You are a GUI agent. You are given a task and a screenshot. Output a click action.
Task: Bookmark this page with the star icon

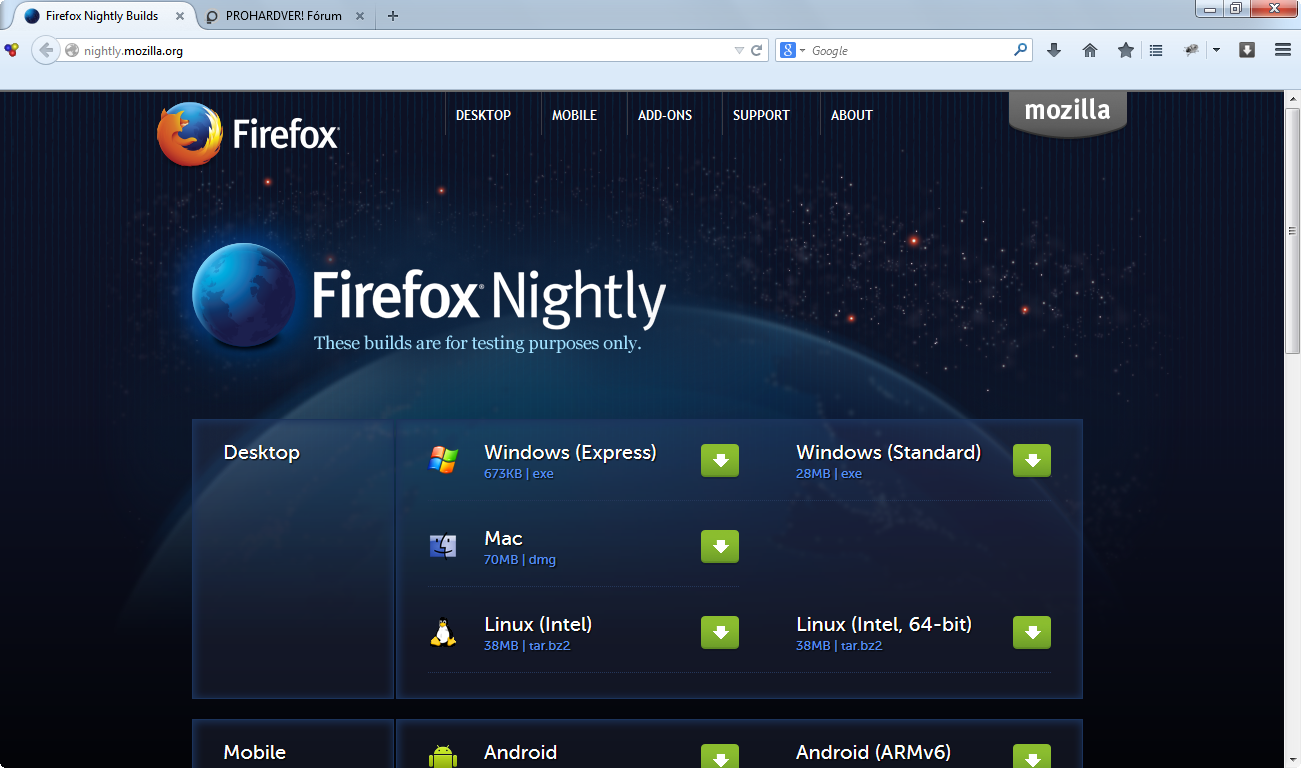point(1126,50)
